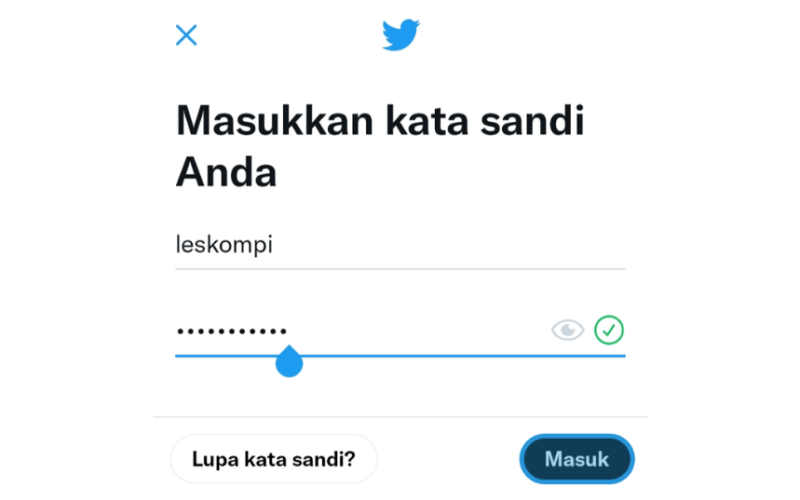Tap the blue teardrop cursor handle
The height and width of the screenshot is (500, 800).
289,361
